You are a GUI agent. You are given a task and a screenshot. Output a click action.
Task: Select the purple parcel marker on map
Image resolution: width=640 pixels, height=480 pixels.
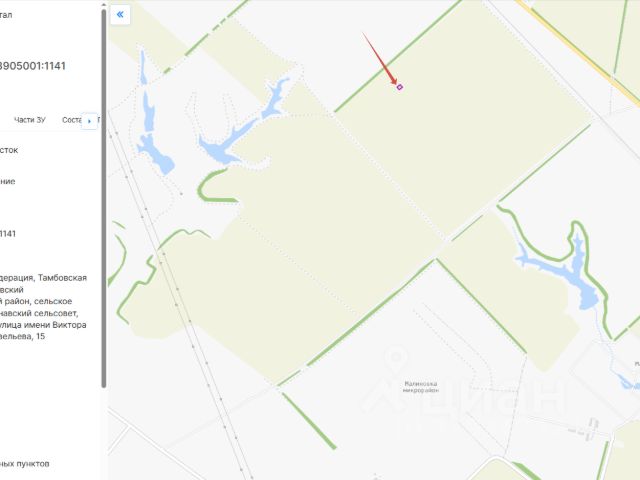(x=400, y=87)
